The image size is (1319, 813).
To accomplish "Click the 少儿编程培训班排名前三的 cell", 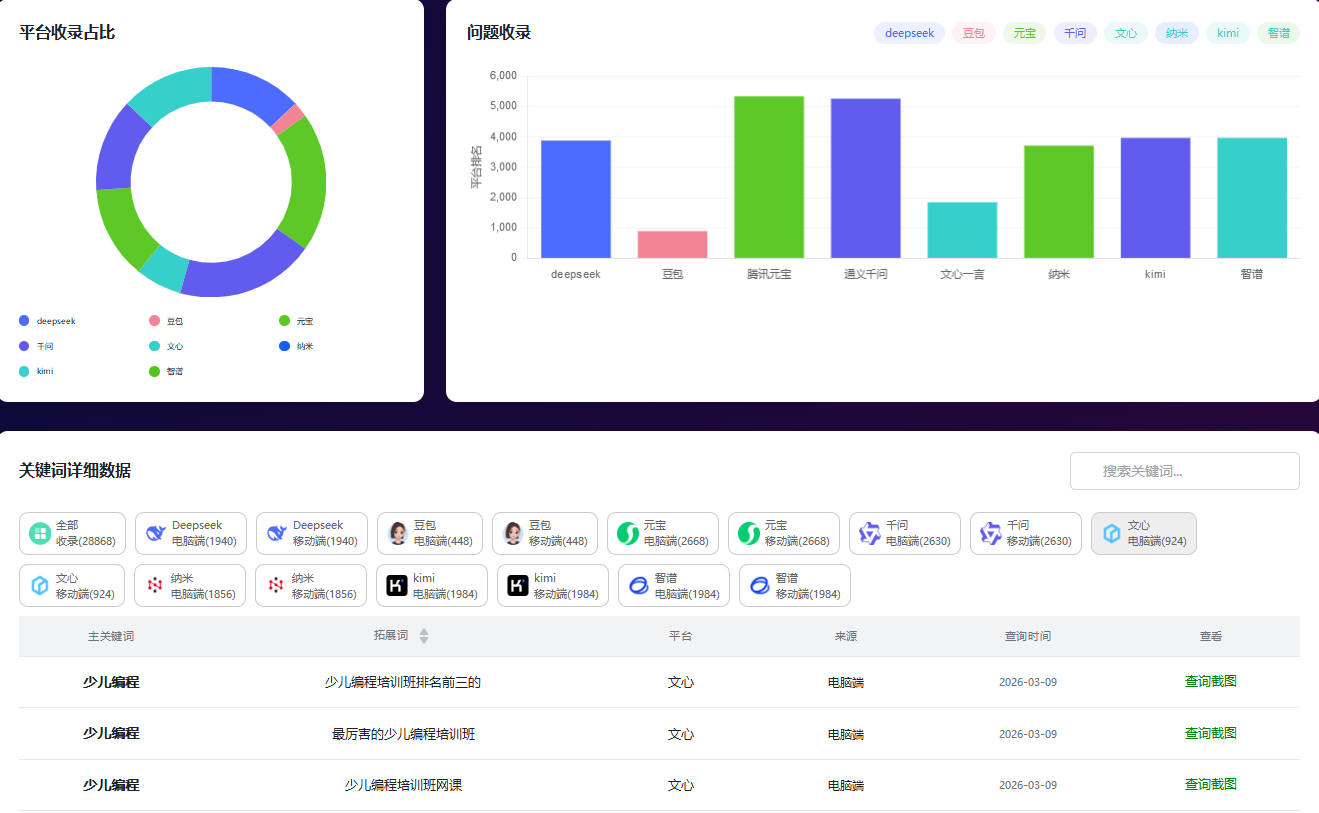I will click(x=403, y=682).
